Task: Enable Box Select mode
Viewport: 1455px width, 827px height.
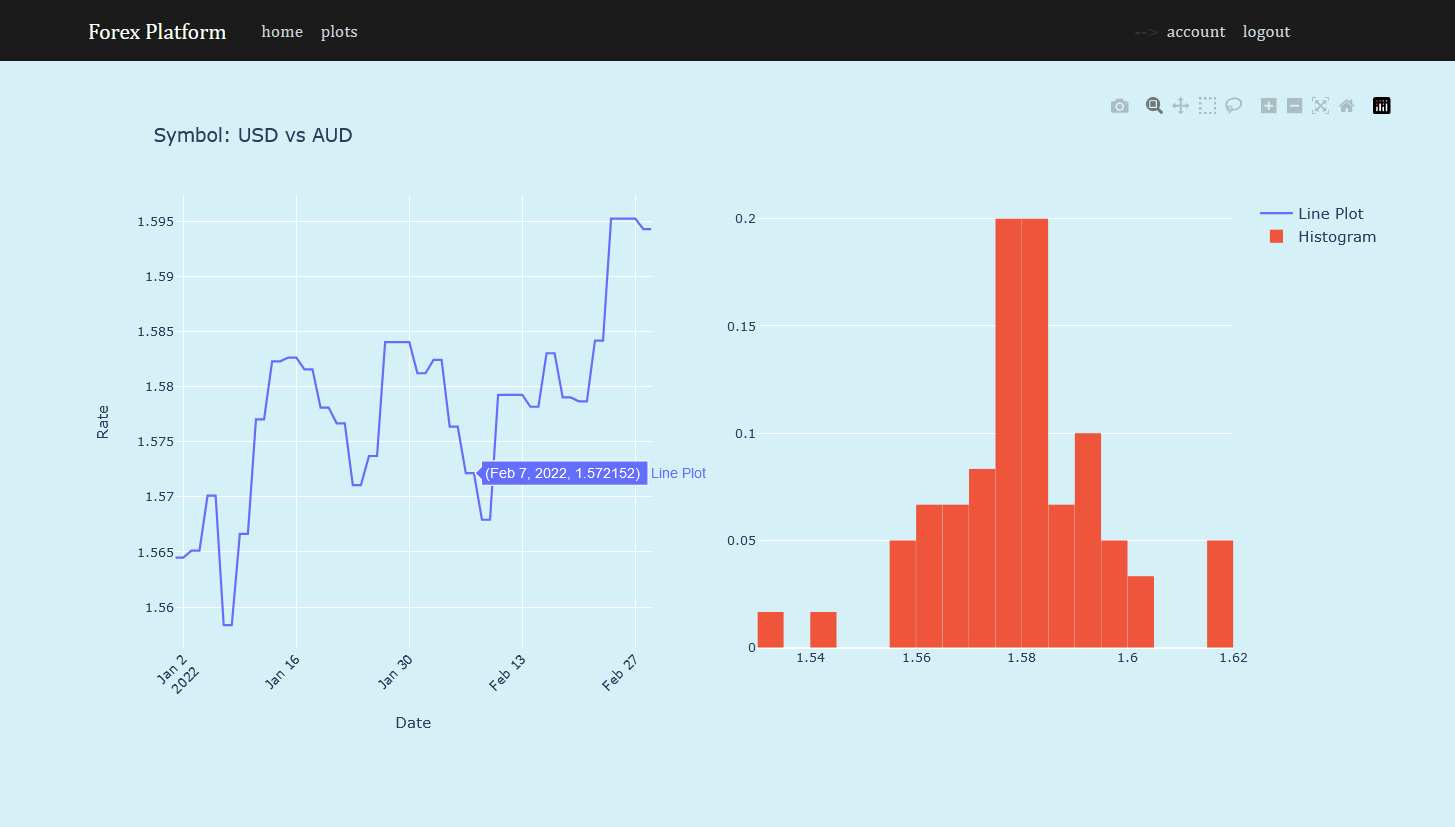Action: tap(1207, 105)
